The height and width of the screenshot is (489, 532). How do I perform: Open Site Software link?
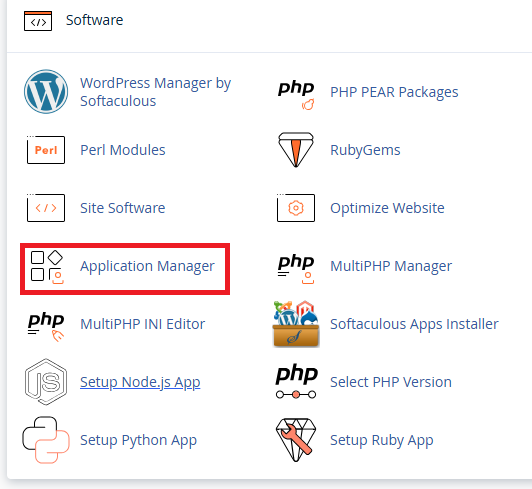point(122,208)
